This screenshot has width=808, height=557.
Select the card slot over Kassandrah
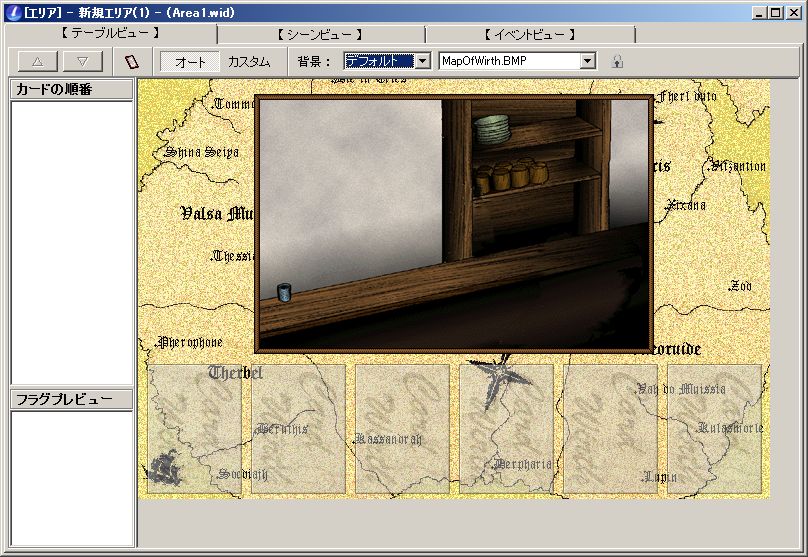pos(402,429)
